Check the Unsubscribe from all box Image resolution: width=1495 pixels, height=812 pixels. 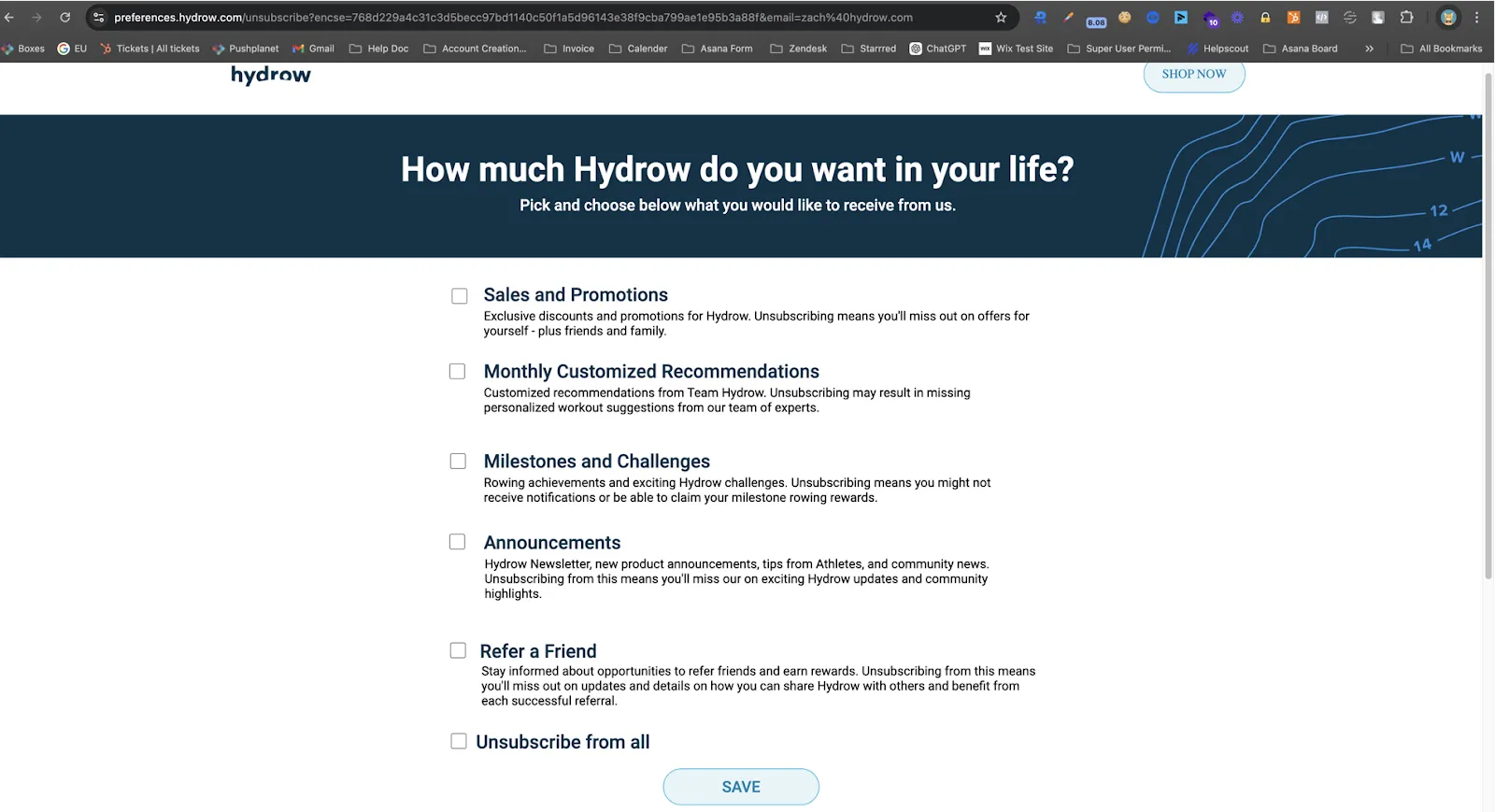(x=459, y=741)
